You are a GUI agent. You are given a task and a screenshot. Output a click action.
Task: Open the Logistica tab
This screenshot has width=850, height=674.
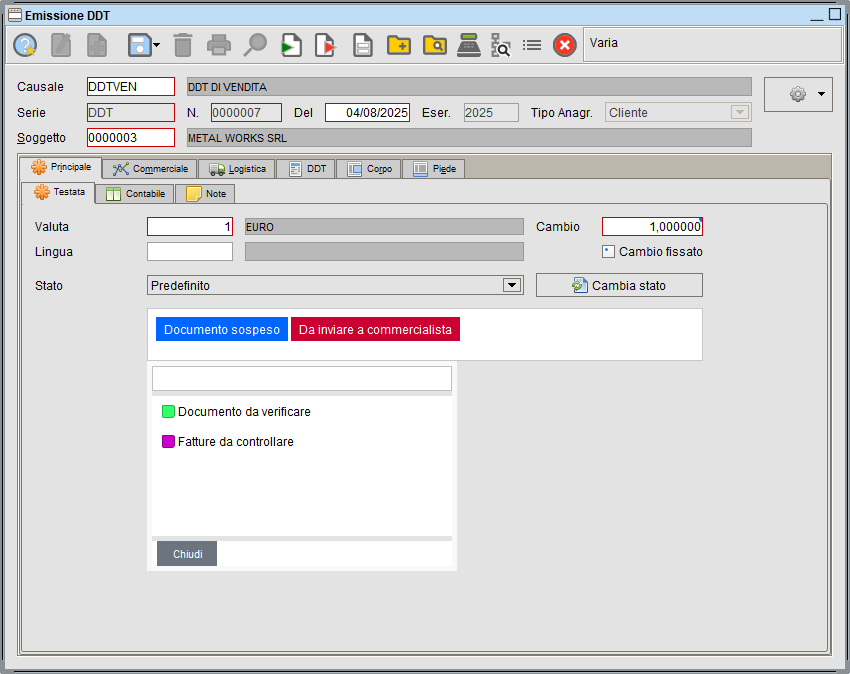tap(237, 169)
